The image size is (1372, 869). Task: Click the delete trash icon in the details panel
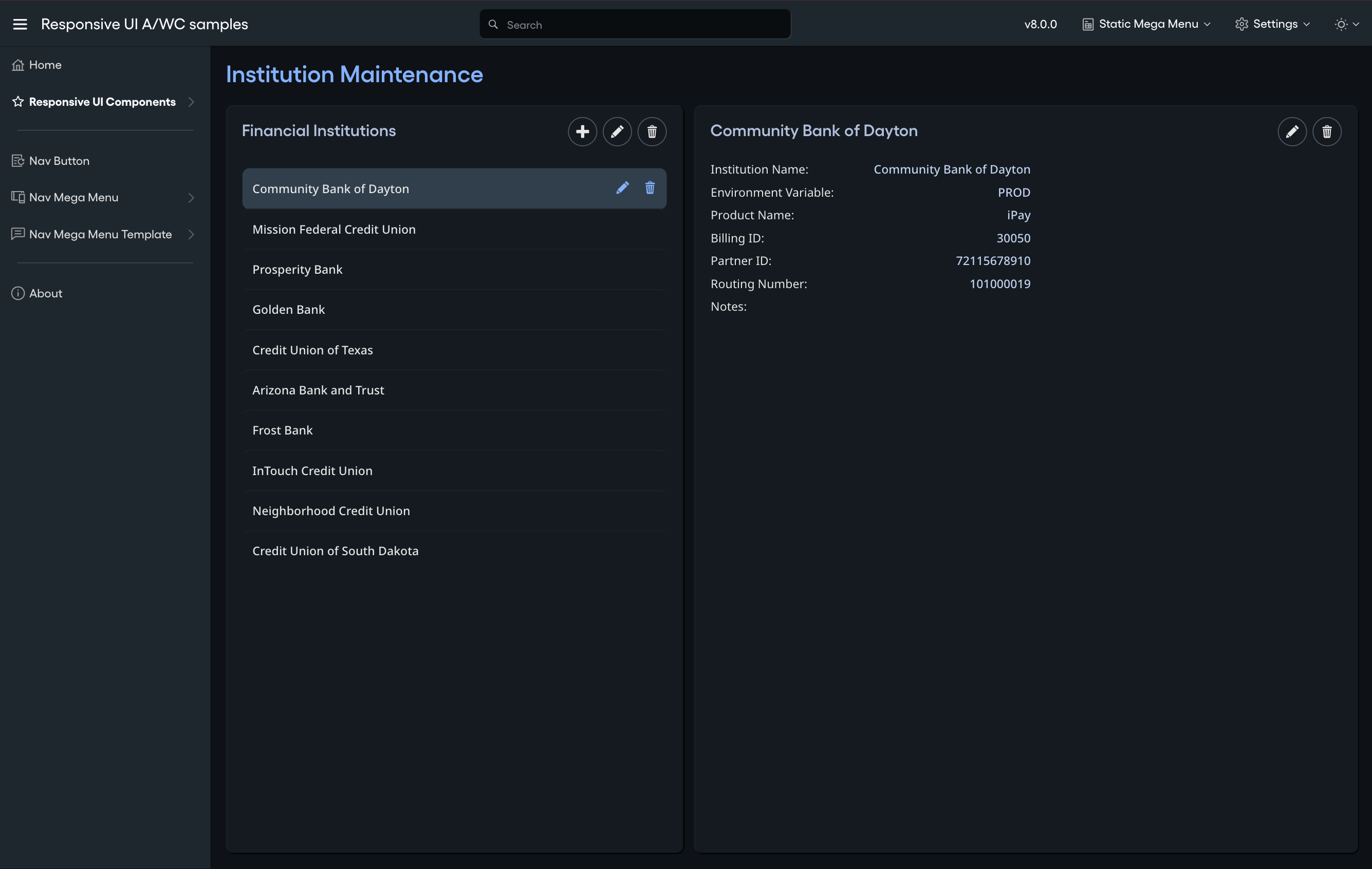coord(1327,131)
